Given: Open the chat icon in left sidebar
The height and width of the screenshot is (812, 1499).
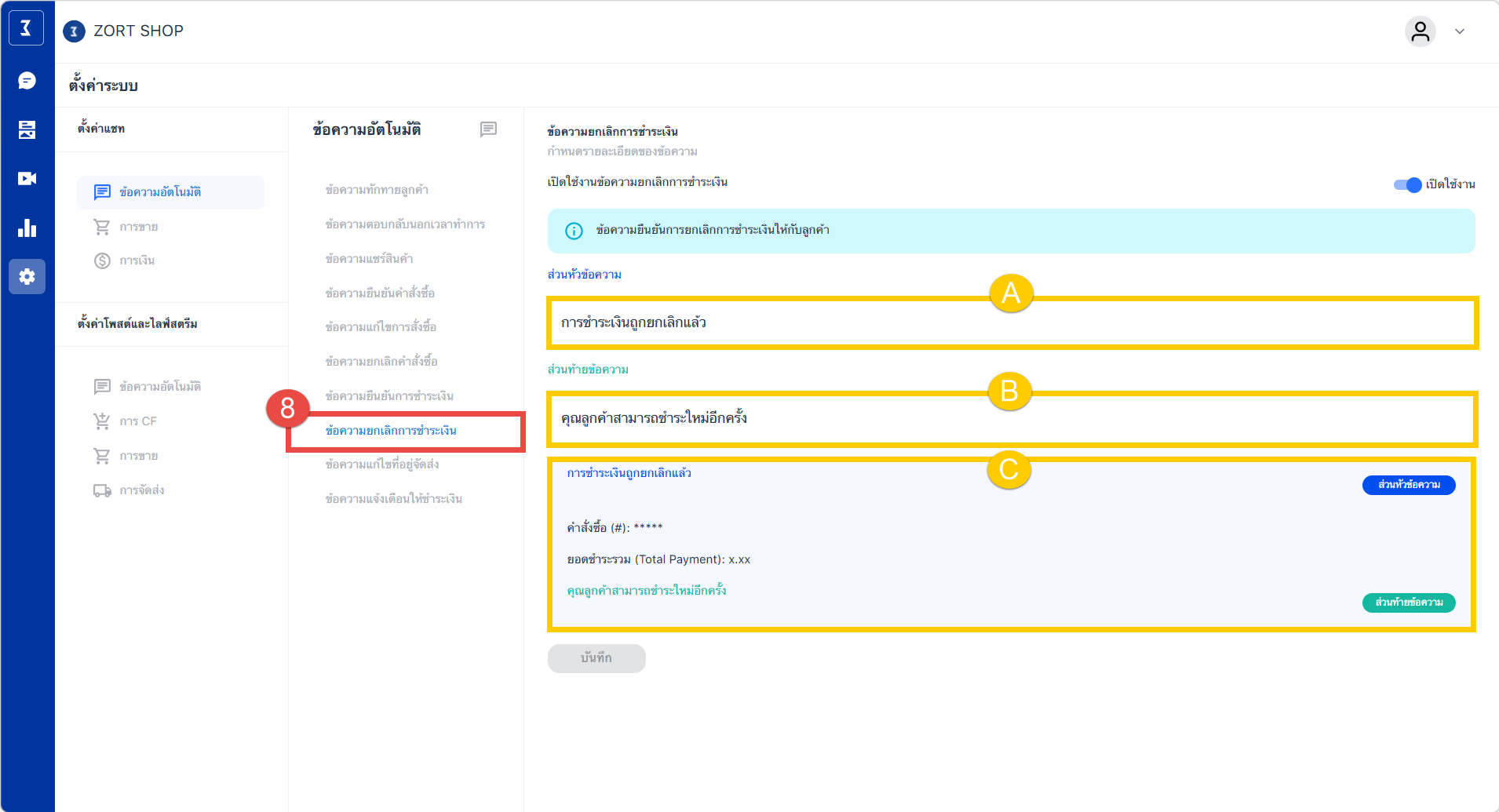Looking at the screenshot, I should tap(27, 81).
